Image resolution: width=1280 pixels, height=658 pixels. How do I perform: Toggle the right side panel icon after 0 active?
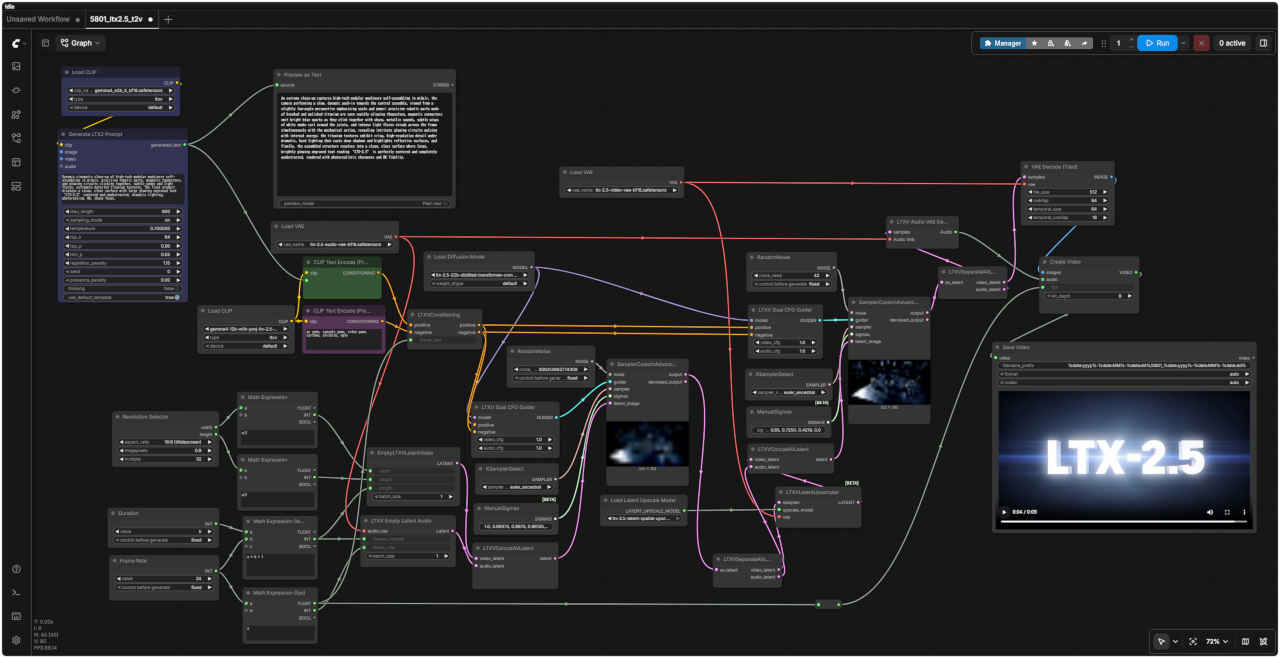click(x=1263, y=43)
